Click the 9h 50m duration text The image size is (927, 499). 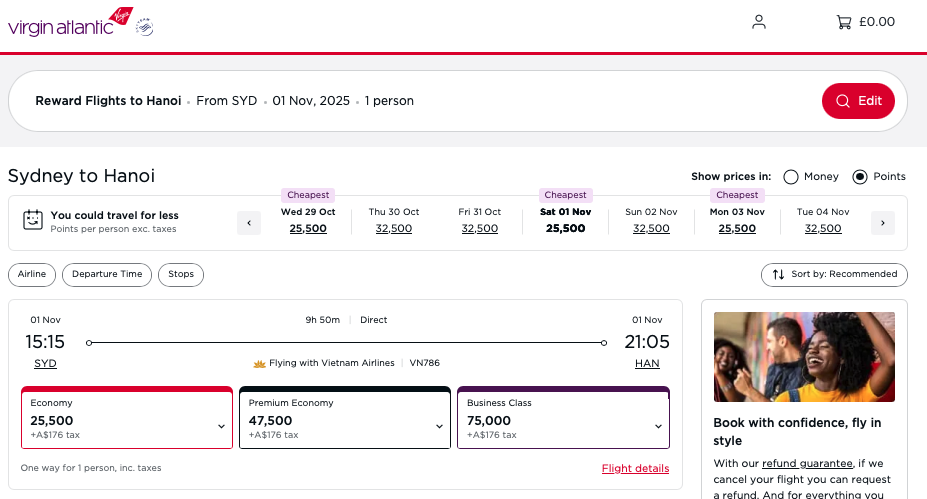tap(323, 320)
